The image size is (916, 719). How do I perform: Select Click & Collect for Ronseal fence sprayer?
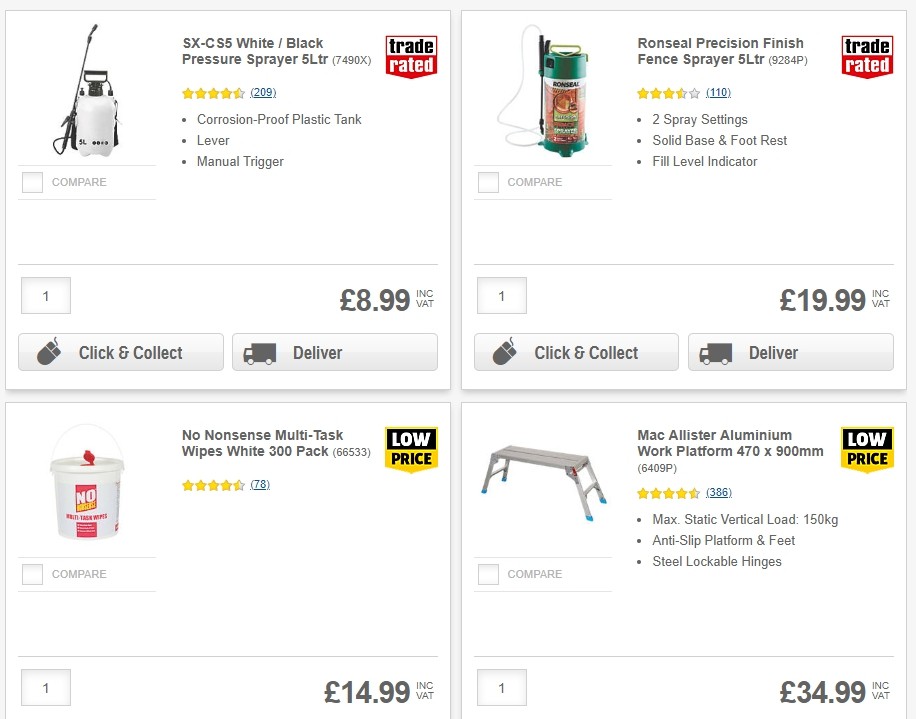point(576,352)
